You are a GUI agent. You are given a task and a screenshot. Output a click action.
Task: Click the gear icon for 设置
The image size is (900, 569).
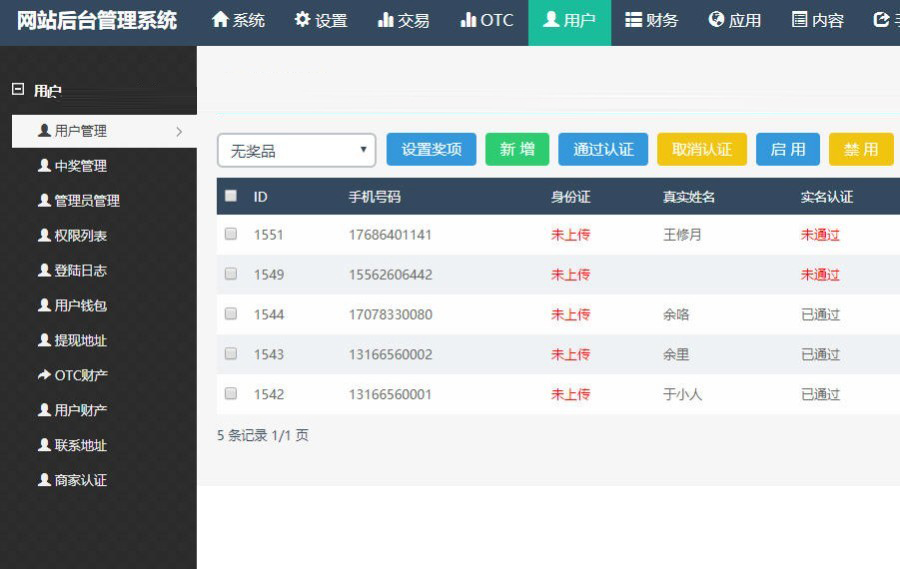[302, 20]
